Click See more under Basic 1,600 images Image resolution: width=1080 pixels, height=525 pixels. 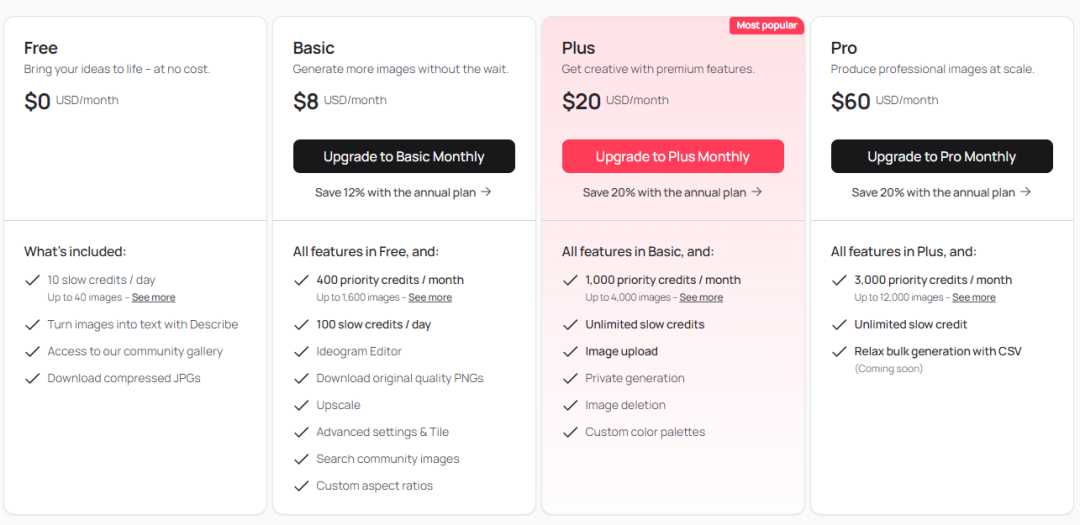pos(430,297)
